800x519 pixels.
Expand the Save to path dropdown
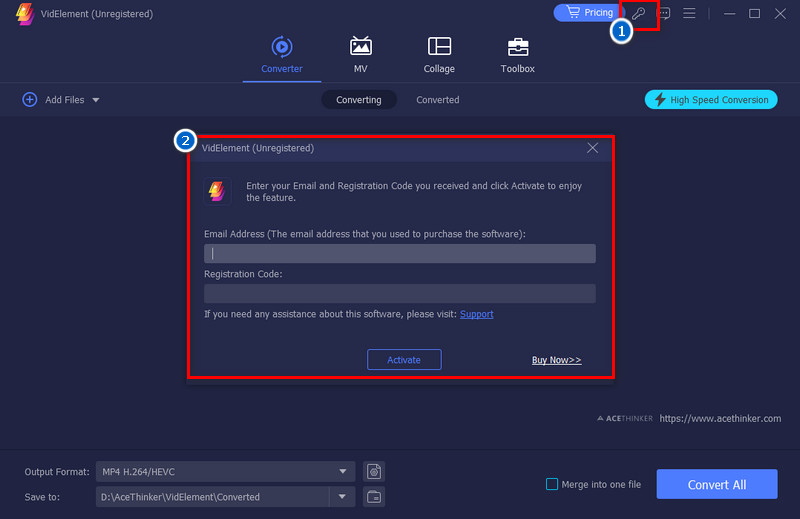(x=343, y=497)
